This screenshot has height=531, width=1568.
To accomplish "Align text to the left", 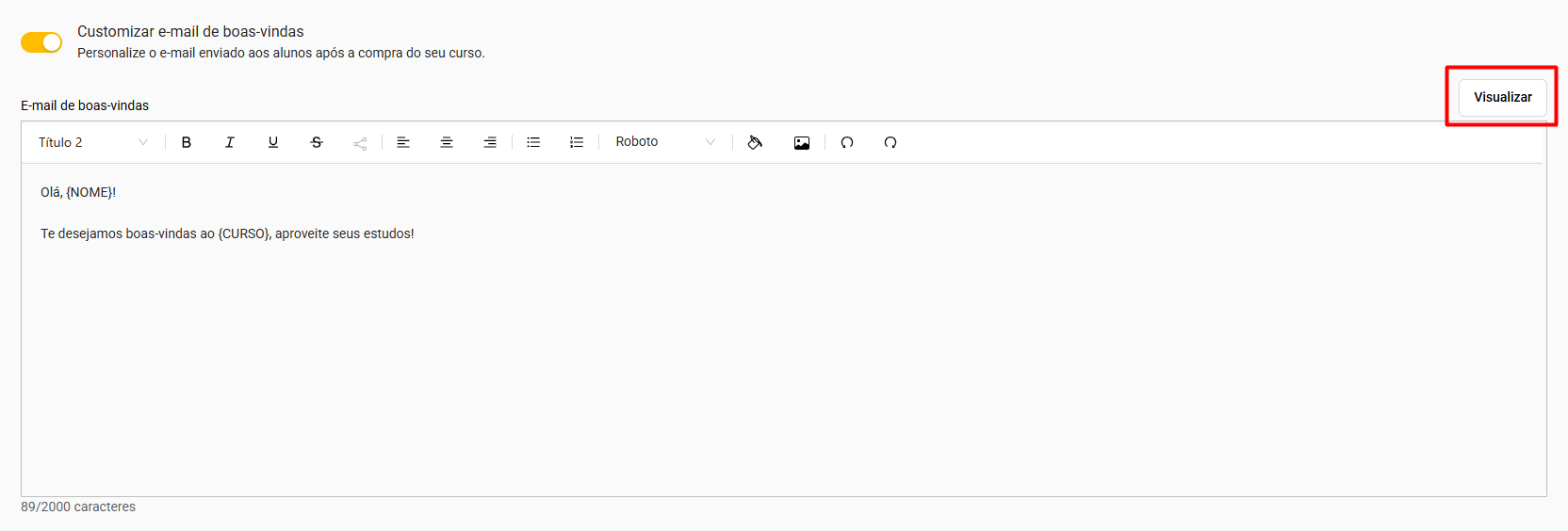I will click(403, 142).
